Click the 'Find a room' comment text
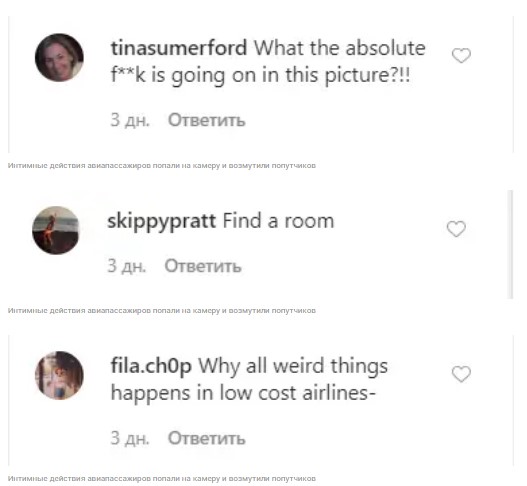Screen dimensions: 527x486 tap(278, 221)
